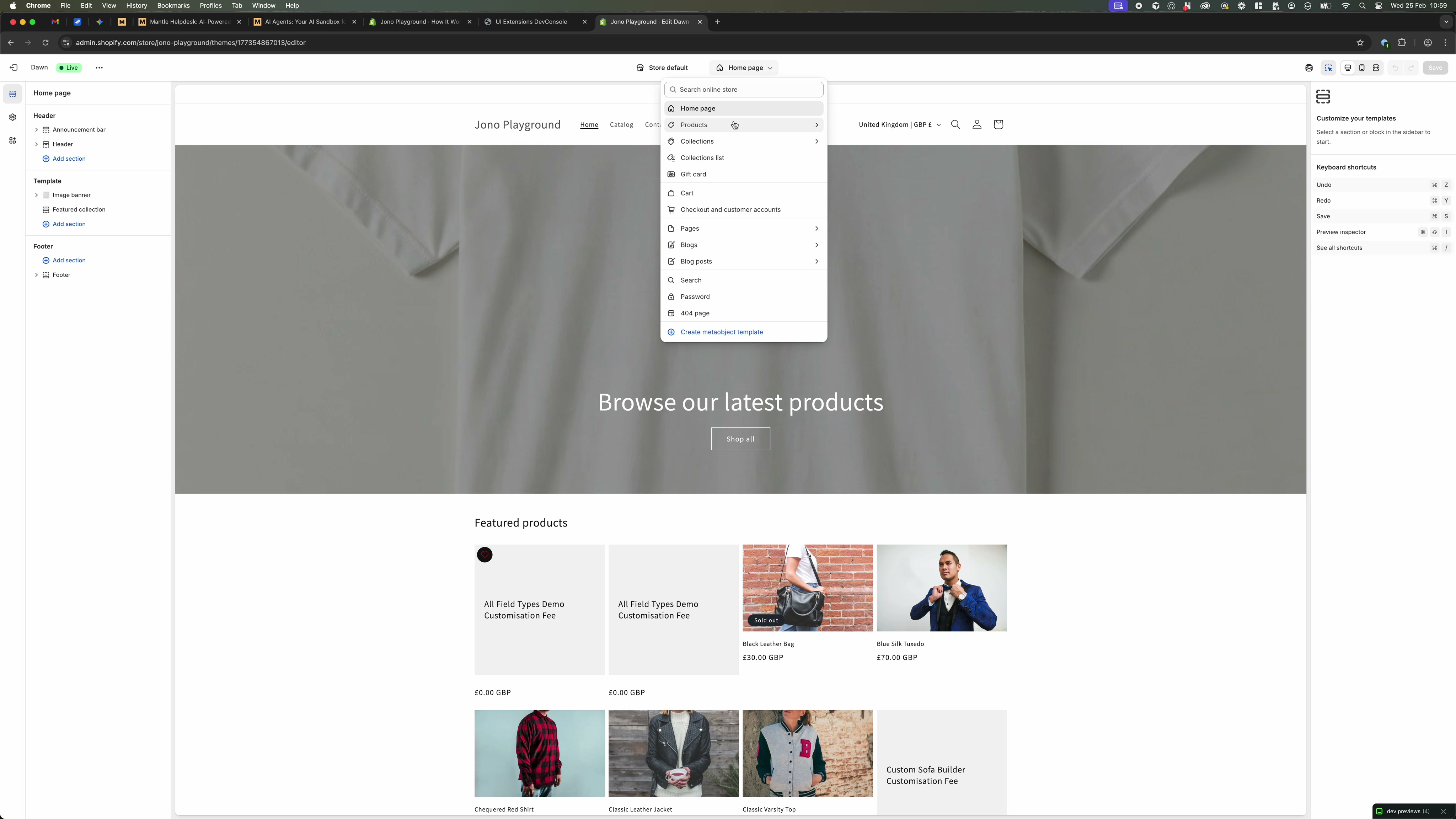
Task: Click the Search online store input field
Action: tap(743, 89)
